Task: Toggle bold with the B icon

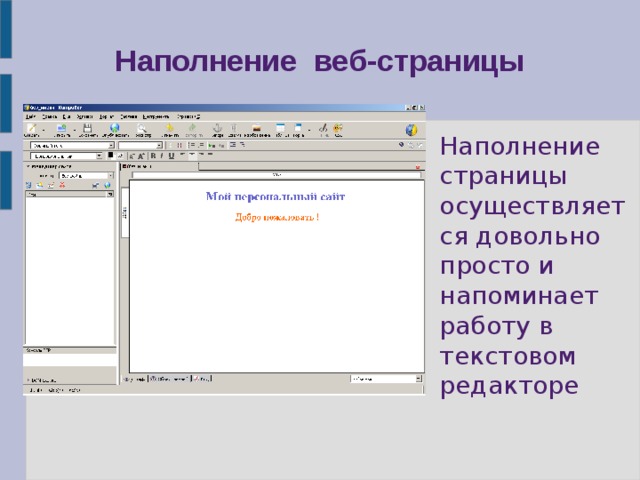Action: pos(153,156)
